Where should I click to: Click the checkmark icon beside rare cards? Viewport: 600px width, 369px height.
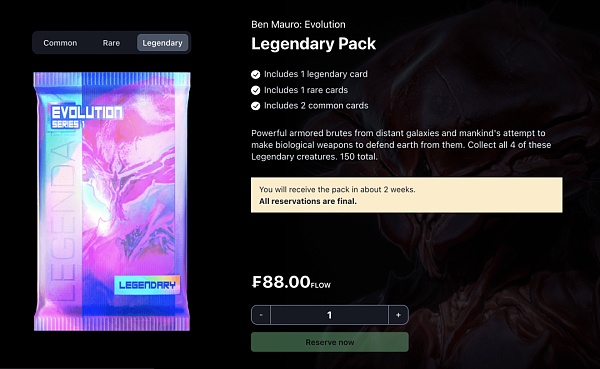click(x=256, y=90)
